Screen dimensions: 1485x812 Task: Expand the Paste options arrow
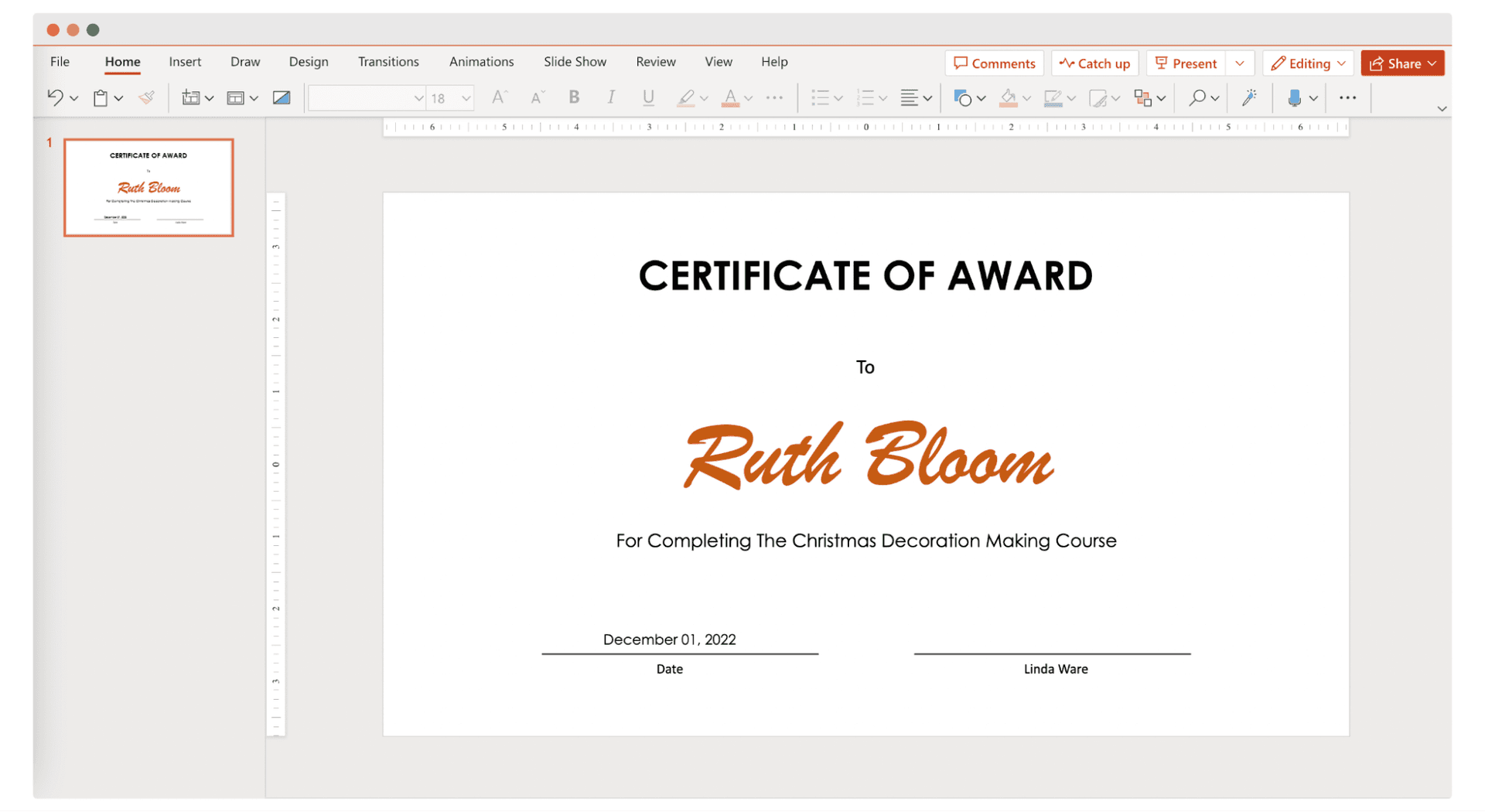click(x=118, y=98)
